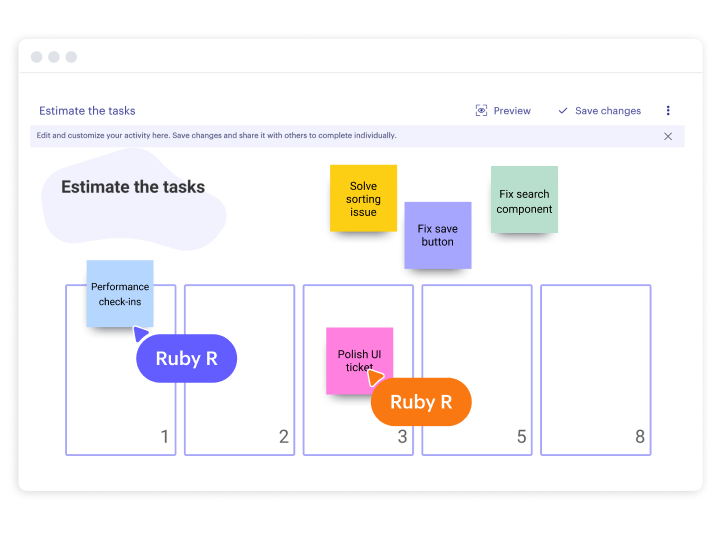Click the purple Ruby R cursor arrow
The height and width of the screenshot is (541, 720).
coord(141,334)
